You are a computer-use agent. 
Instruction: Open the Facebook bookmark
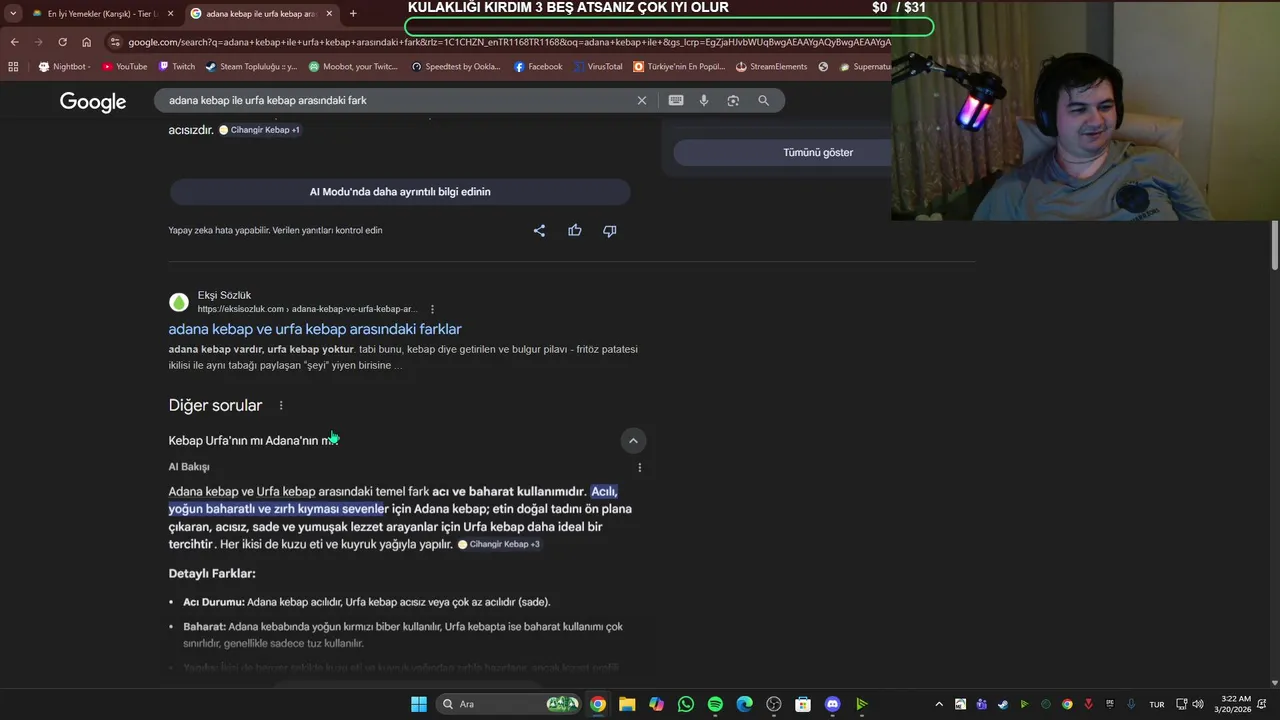point(538,67)
